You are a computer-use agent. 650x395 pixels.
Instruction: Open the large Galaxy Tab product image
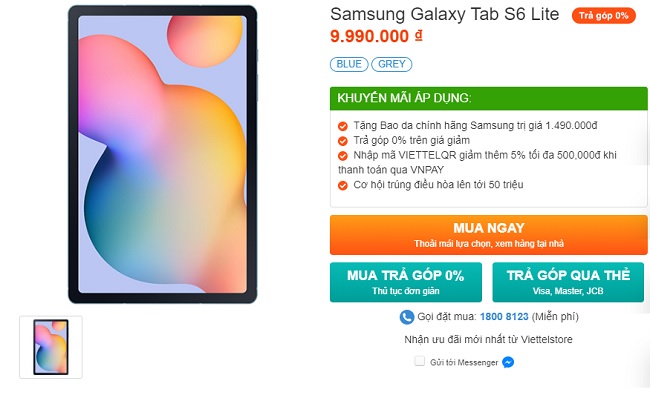(x=162, y=154)
